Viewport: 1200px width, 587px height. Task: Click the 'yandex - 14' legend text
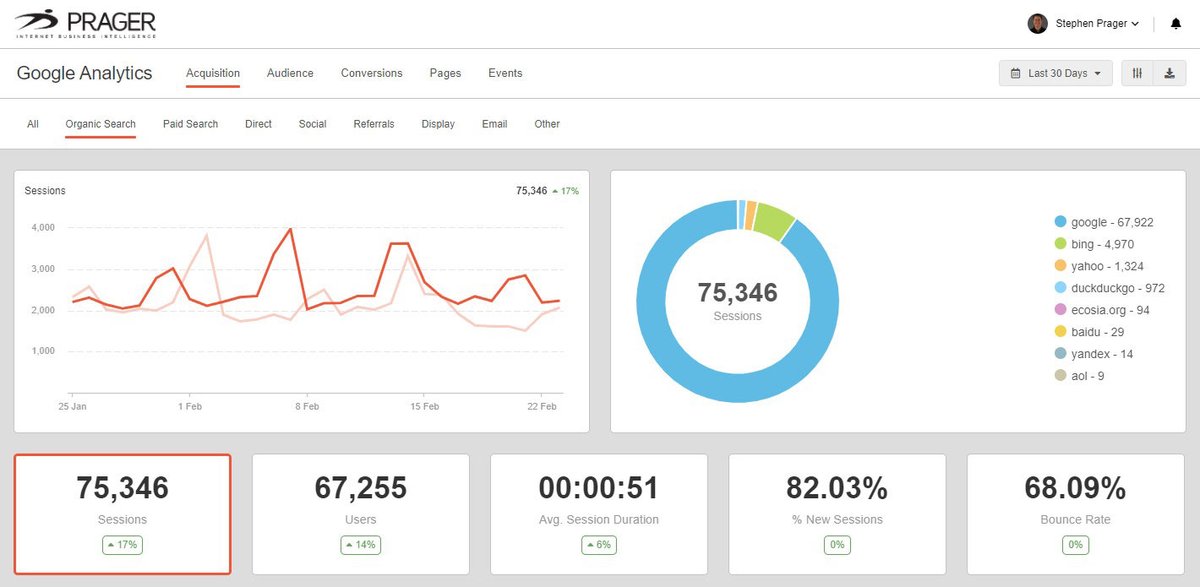coord(1102,354)
